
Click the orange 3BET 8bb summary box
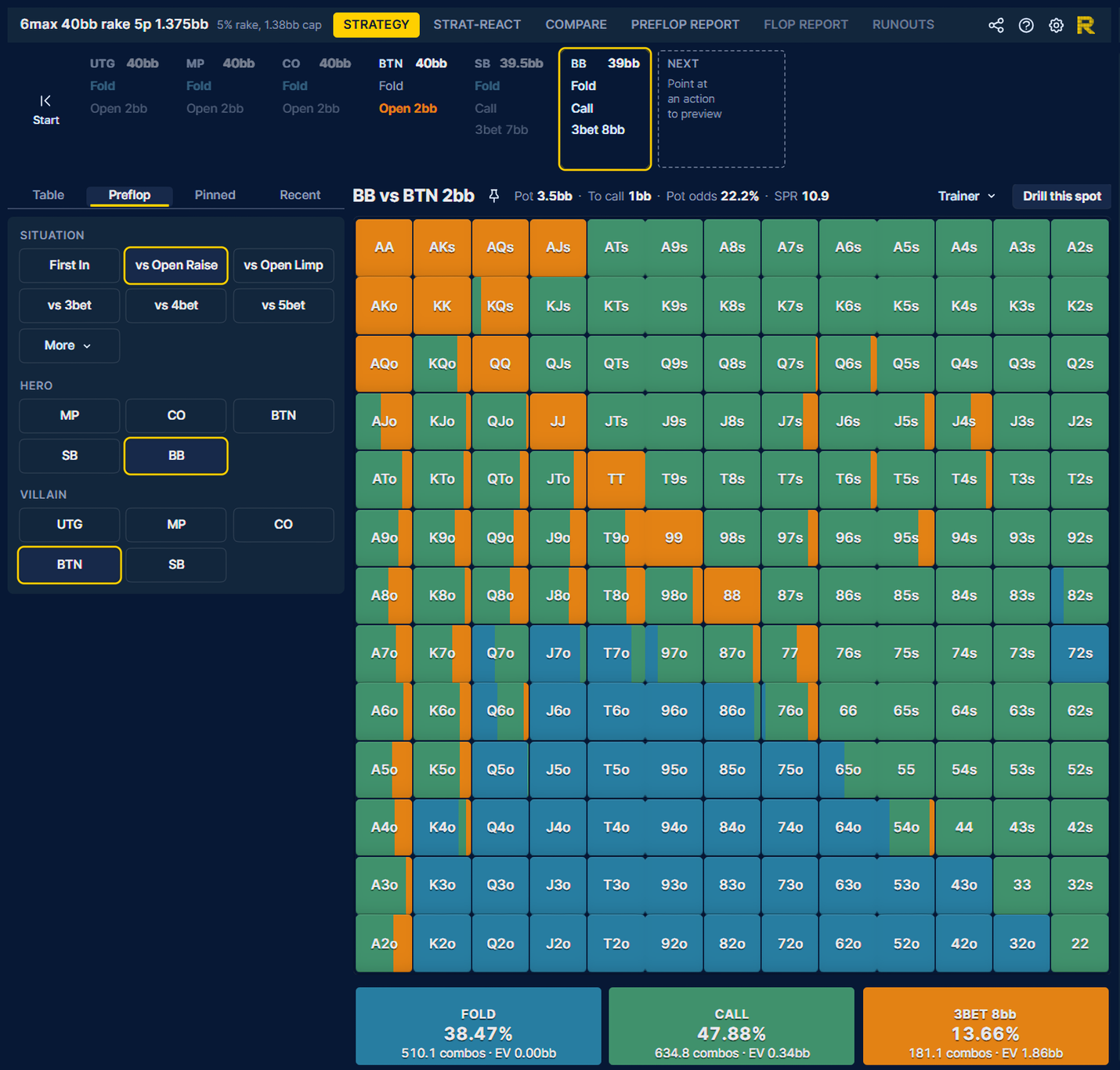tap(985, 1026)
